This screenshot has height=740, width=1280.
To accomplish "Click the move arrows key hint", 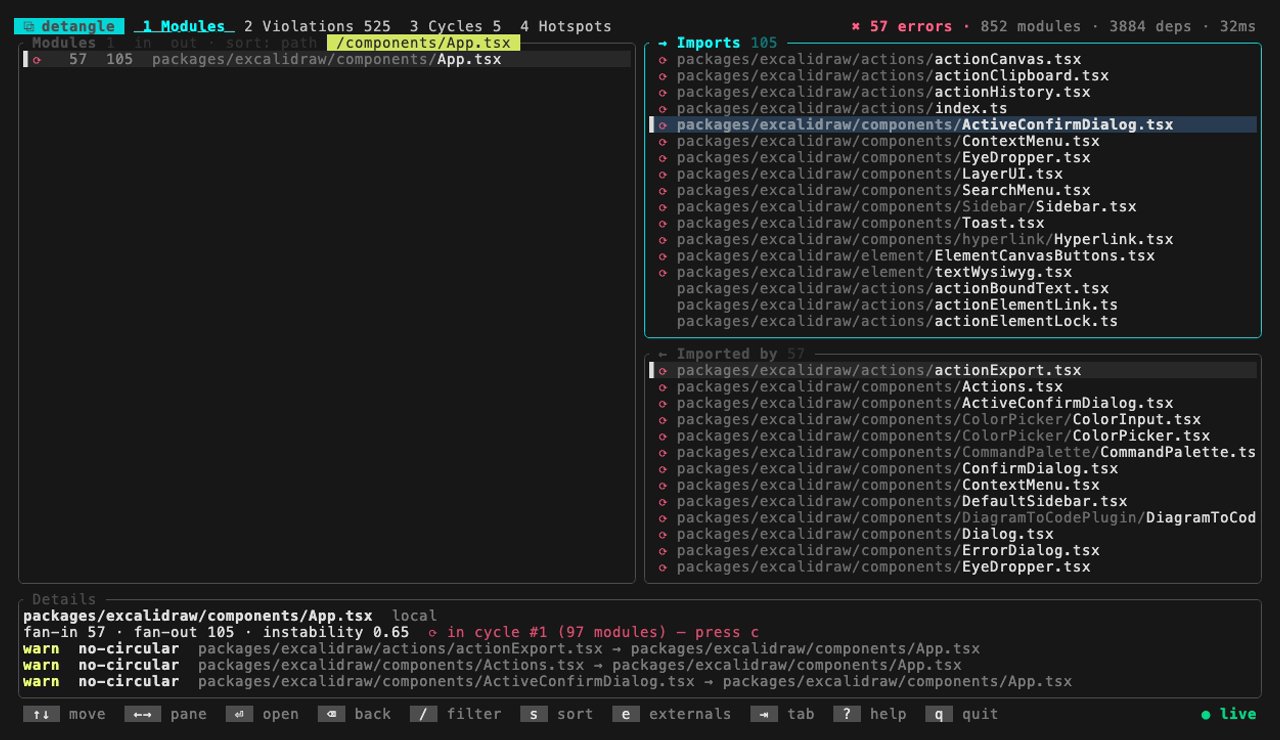I will tap(41, 714).
